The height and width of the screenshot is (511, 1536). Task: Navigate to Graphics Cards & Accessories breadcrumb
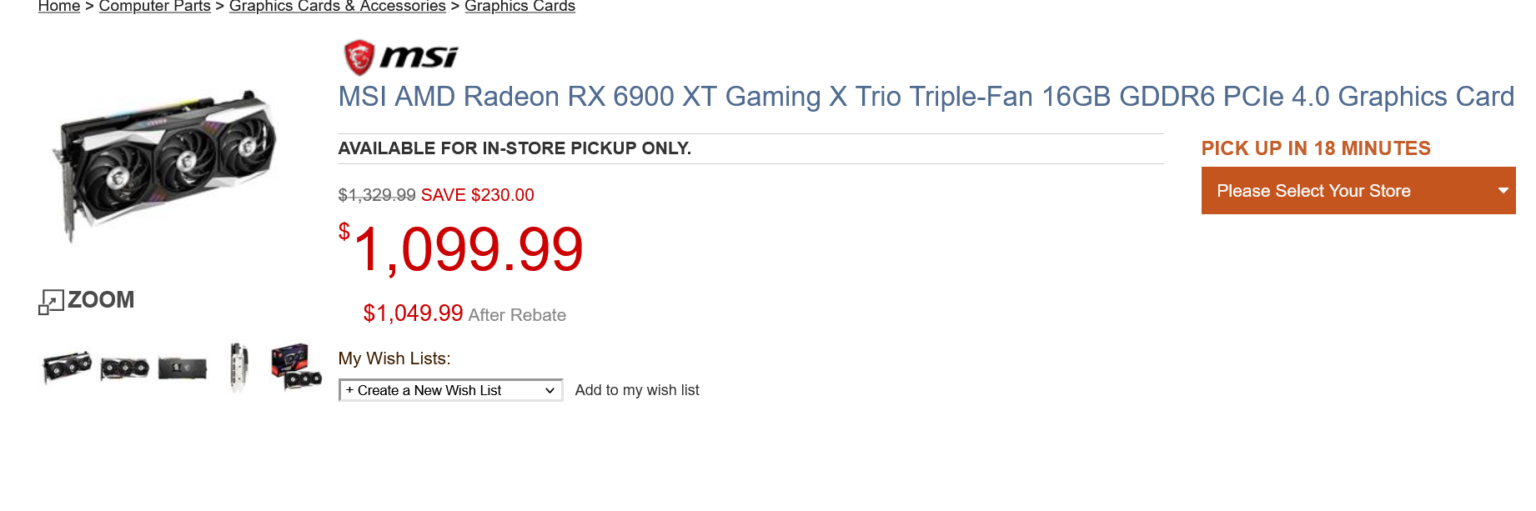[337, 6]
